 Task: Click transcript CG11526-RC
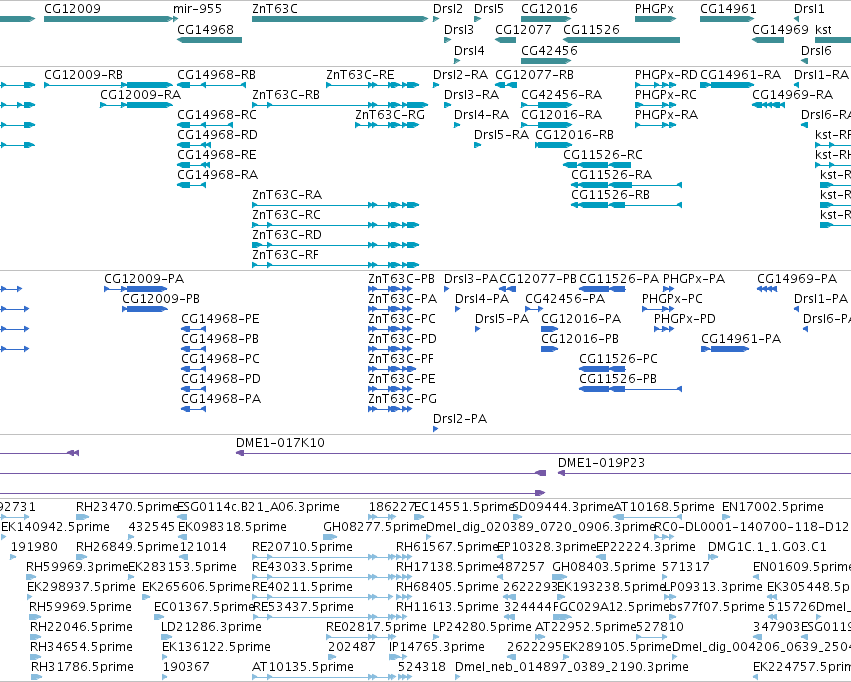tap(597, 165)
